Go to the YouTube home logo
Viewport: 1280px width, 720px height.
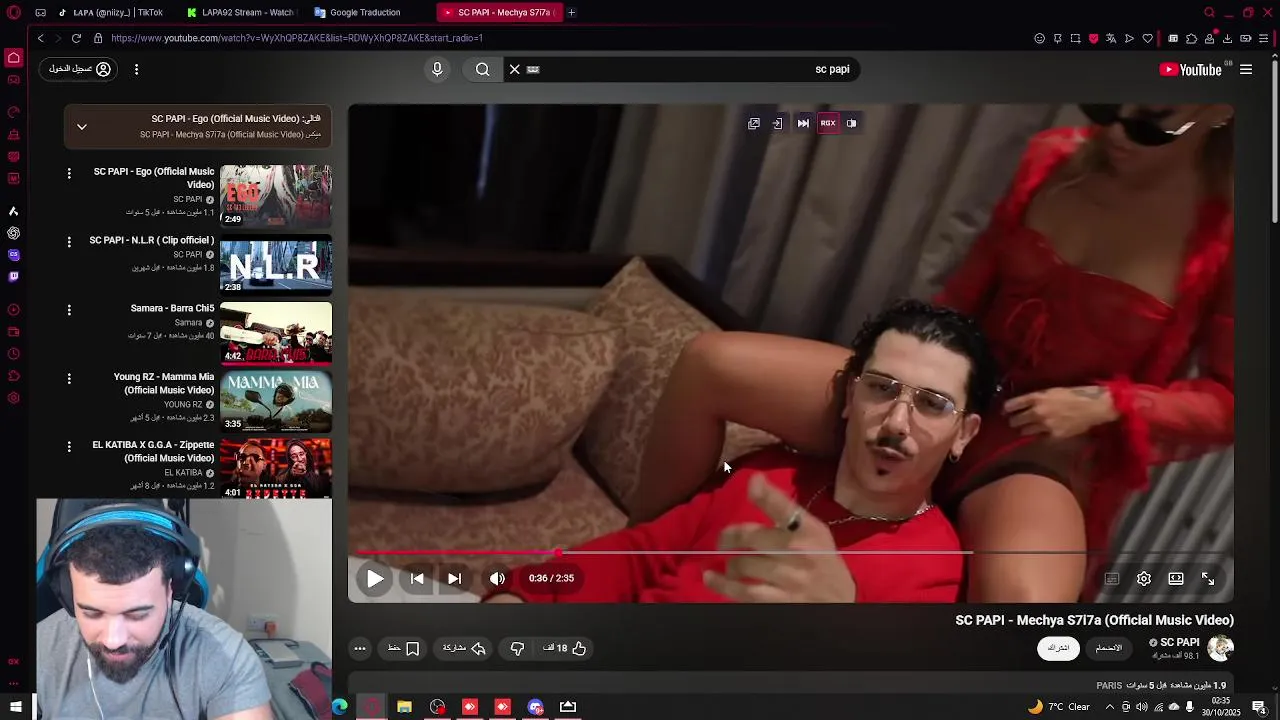click(x=1190, y=69)
